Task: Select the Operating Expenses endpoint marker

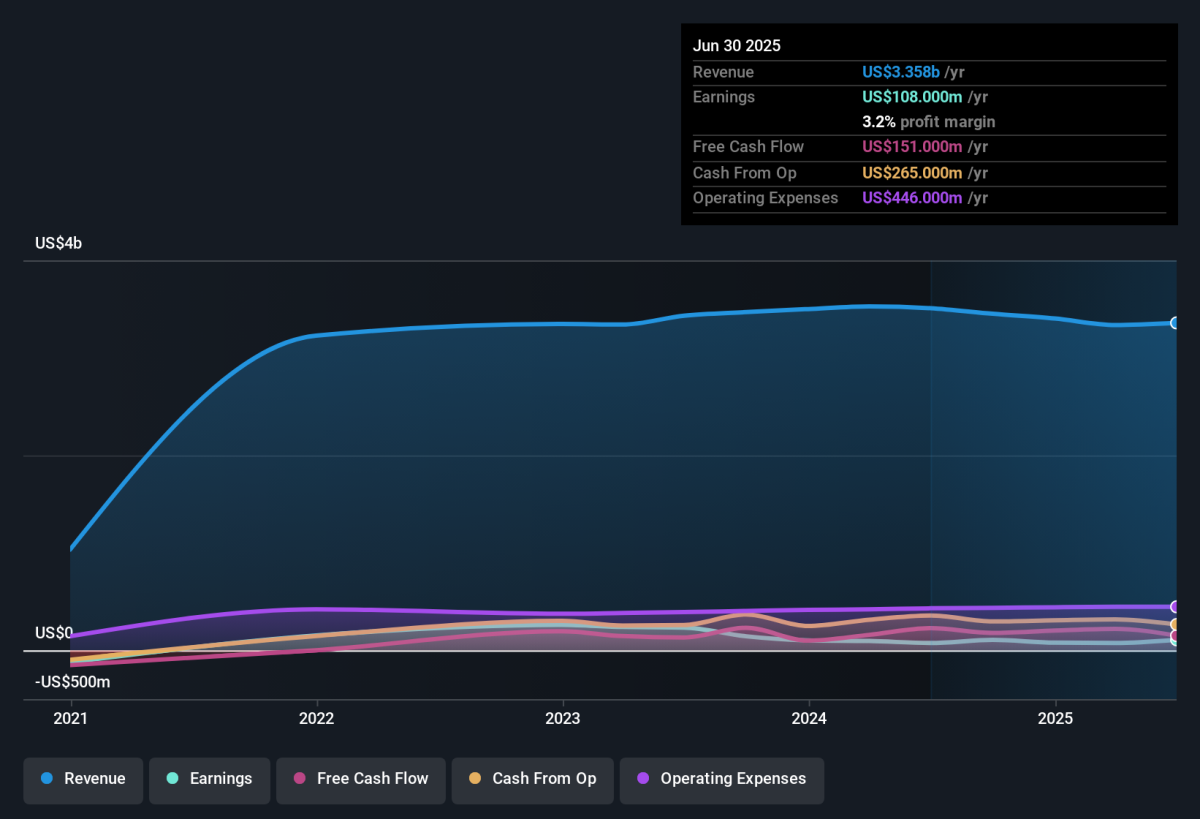Action: (1176, 607)
